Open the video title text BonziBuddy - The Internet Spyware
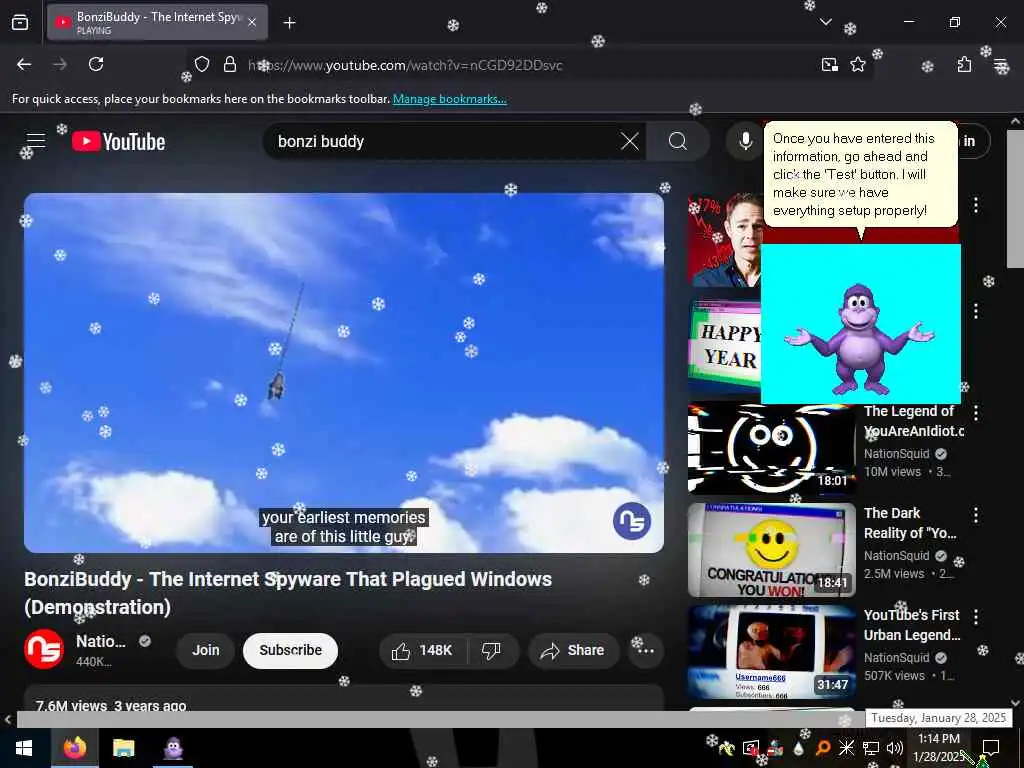This screenshot has height=768, width=1024. (288, 593)
